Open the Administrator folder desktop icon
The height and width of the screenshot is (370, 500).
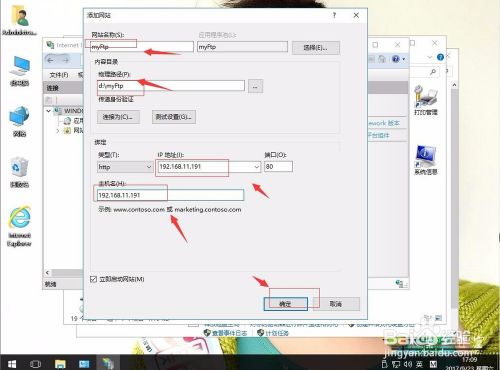(x=19, y=19)
